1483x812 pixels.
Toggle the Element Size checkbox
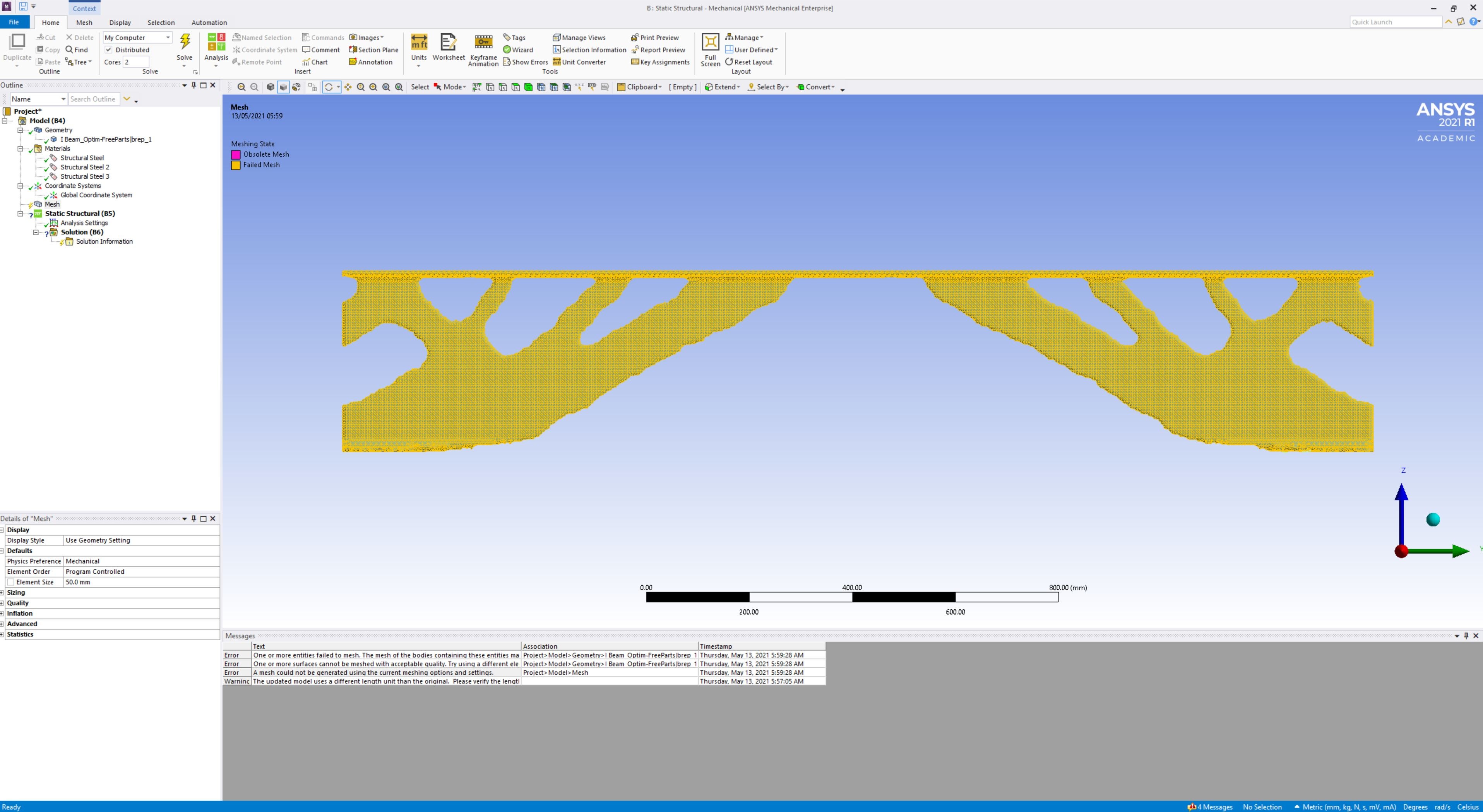pos(11,582)
